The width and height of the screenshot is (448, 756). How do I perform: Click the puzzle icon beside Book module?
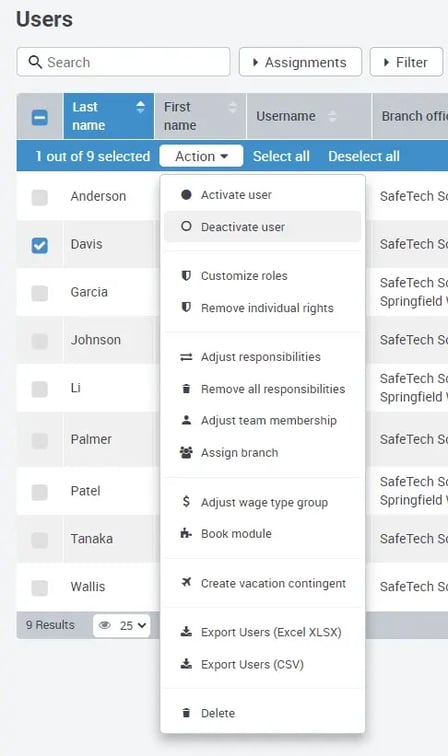coord(186,533)
